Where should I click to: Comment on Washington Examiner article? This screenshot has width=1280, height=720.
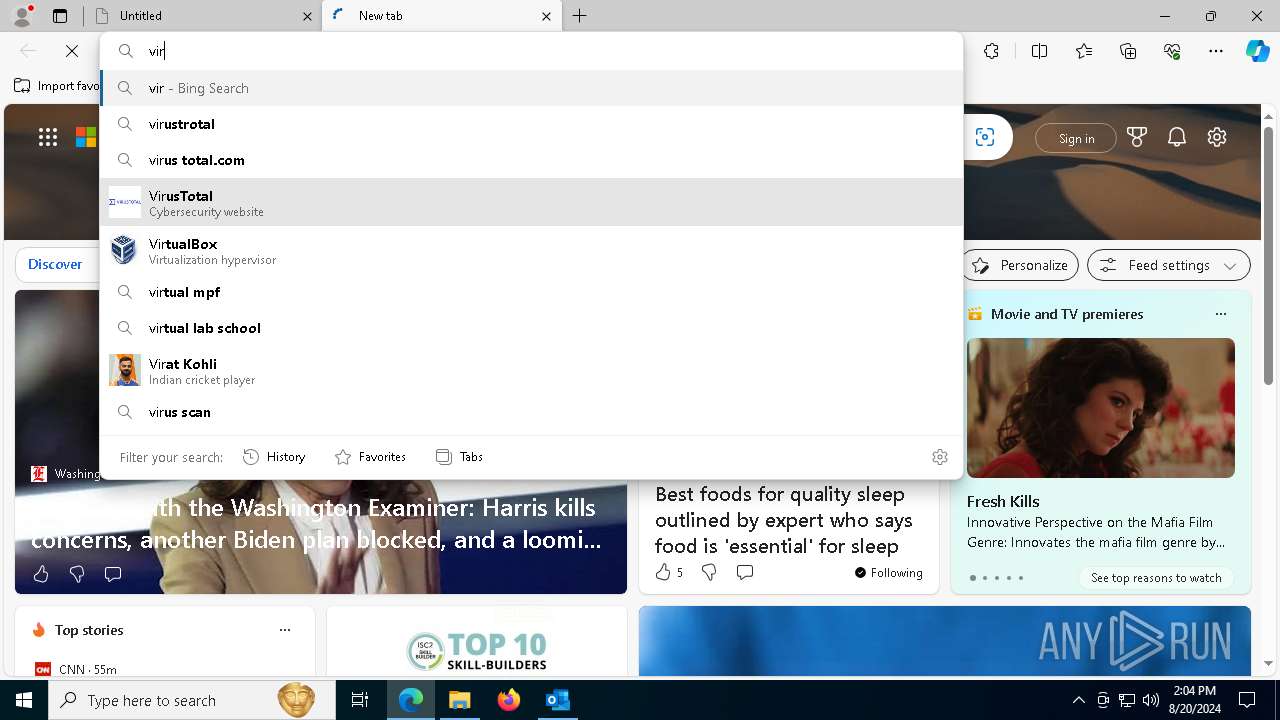[113, 574]
